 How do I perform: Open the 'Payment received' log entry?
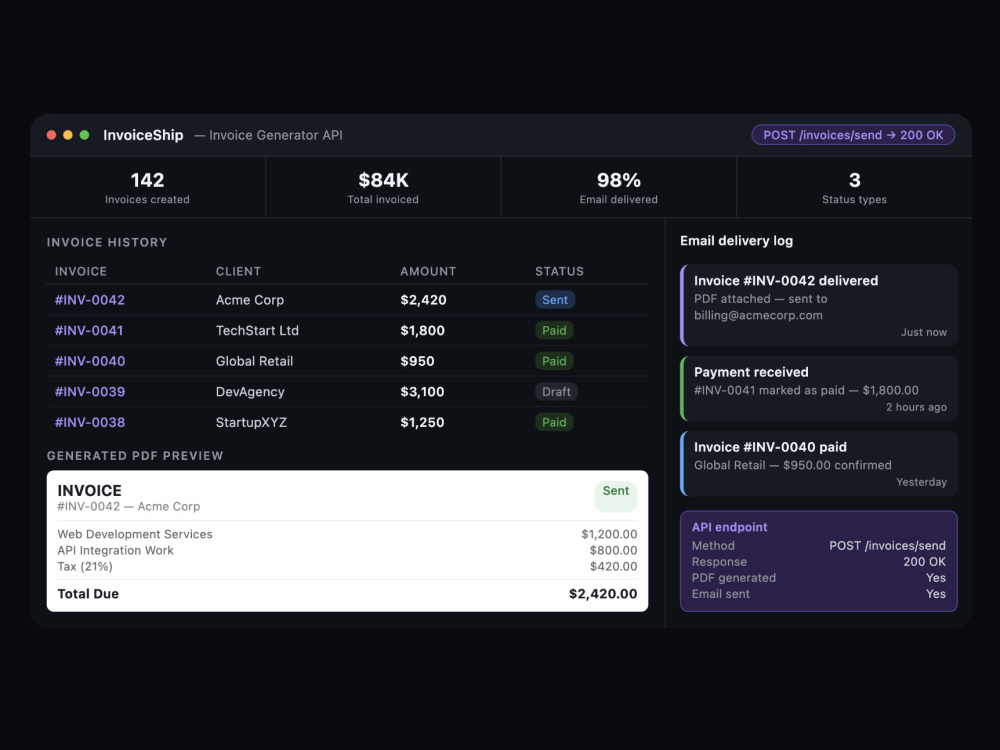click(819, 388)
